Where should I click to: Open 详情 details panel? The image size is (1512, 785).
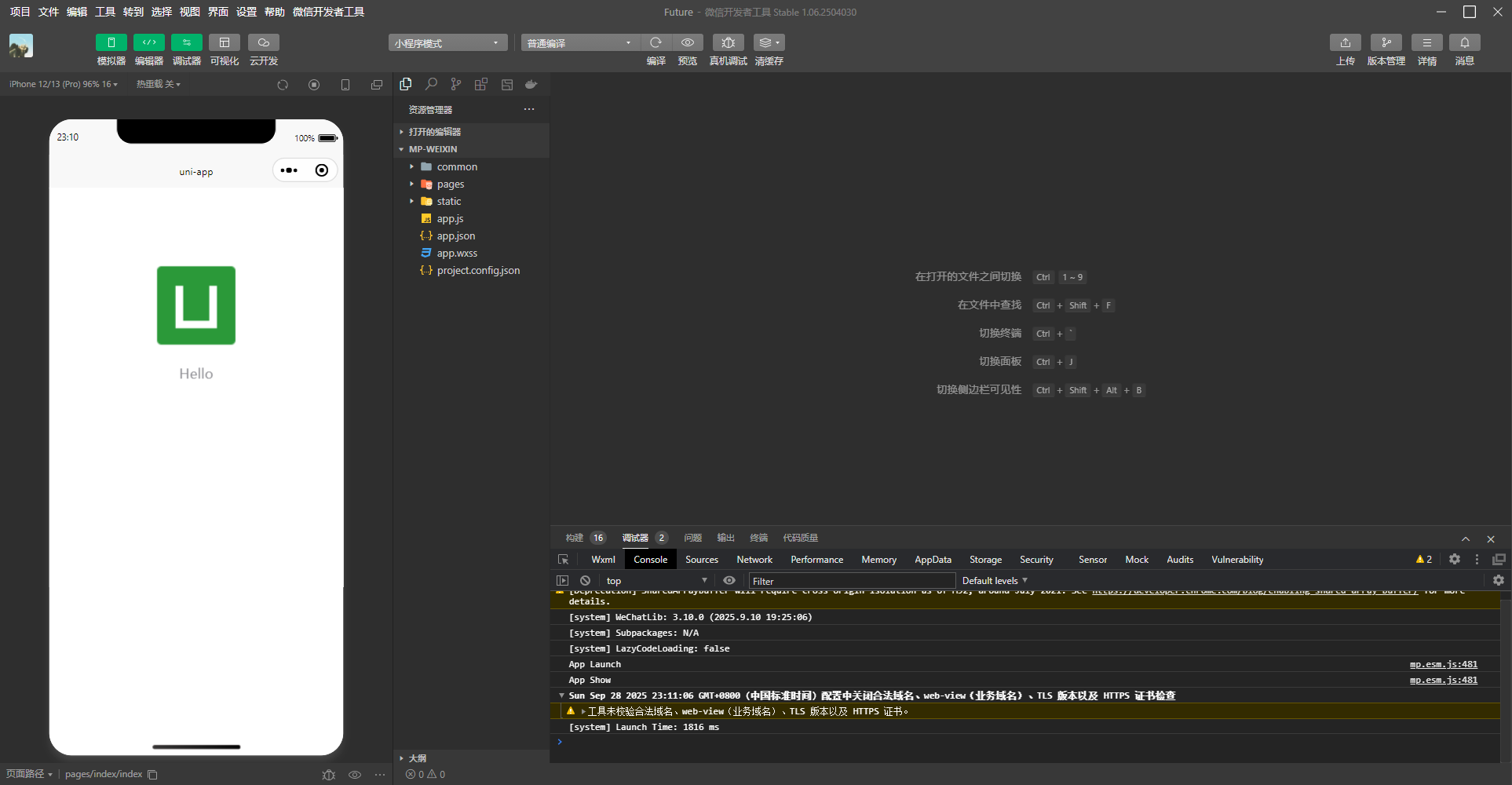pos(1427,42)
